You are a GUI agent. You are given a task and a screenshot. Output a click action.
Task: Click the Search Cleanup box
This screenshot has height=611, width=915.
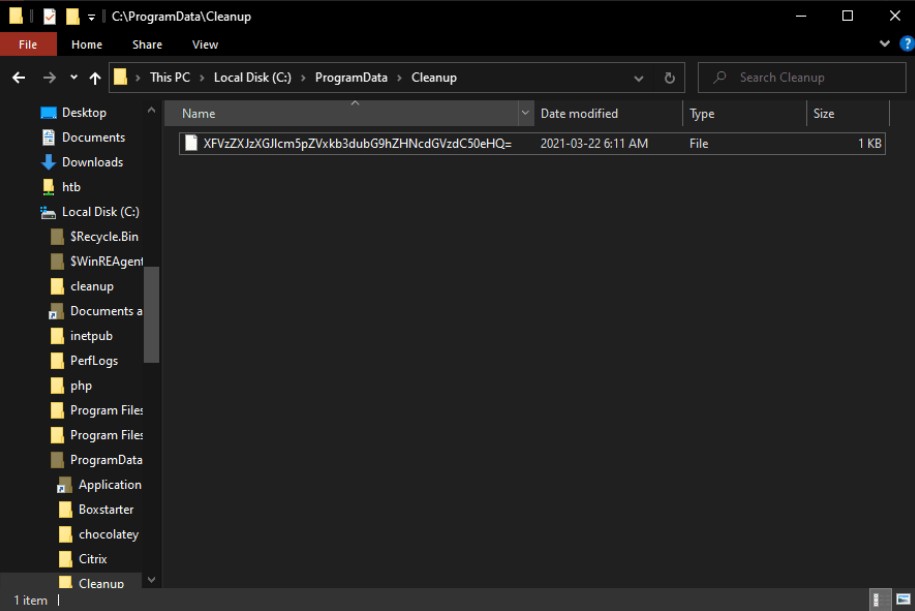coord(802,78)
